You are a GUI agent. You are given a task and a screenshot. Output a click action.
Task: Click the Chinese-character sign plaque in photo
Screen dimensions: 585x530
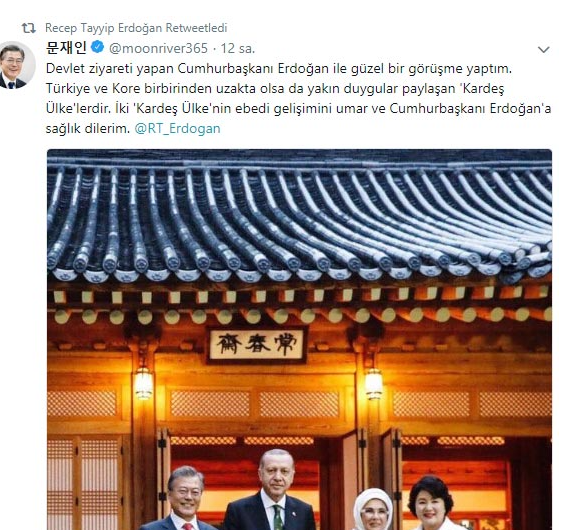(x=256, y=344)
